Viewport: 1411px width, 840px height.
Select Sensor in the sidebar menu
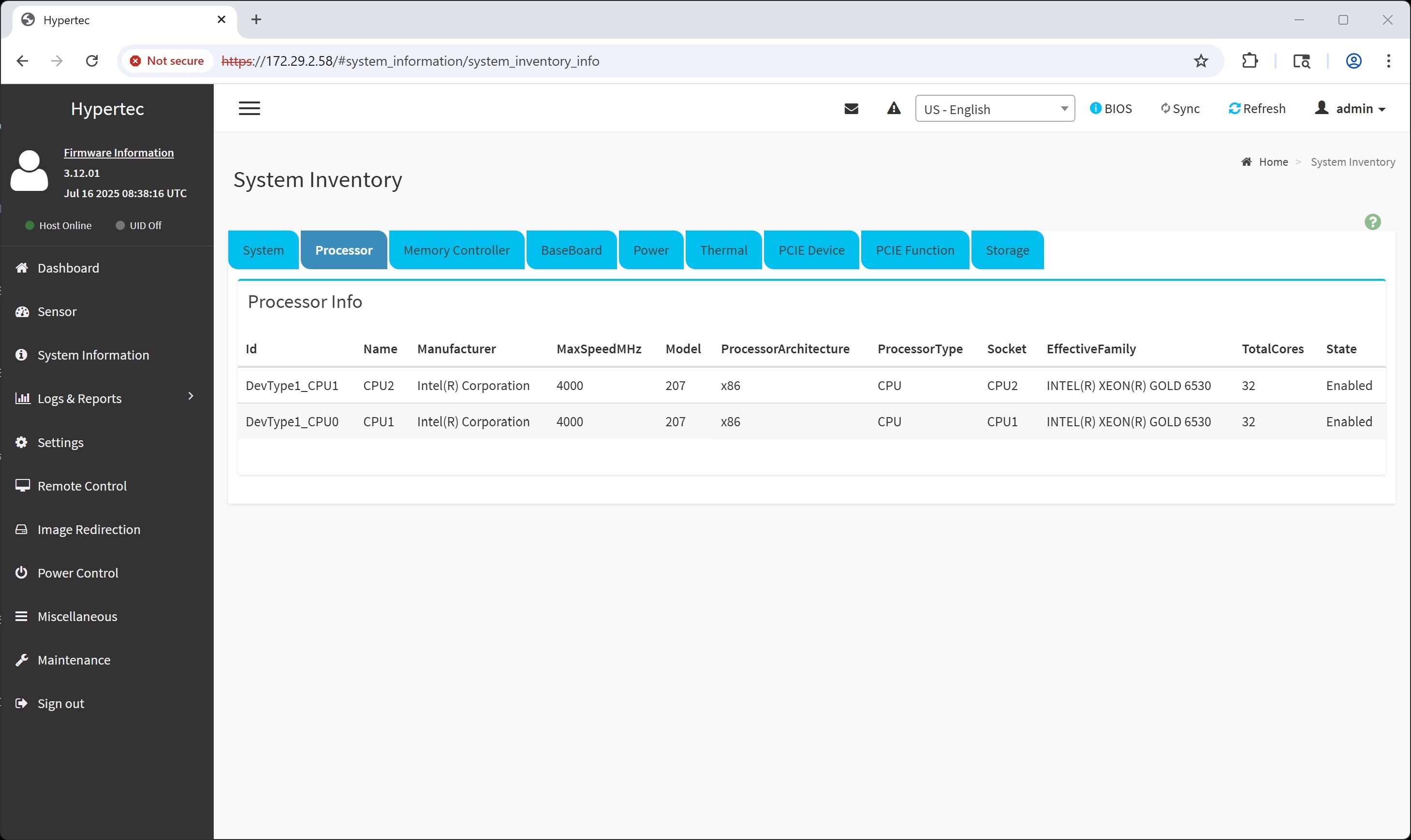(x=57, y=311)
